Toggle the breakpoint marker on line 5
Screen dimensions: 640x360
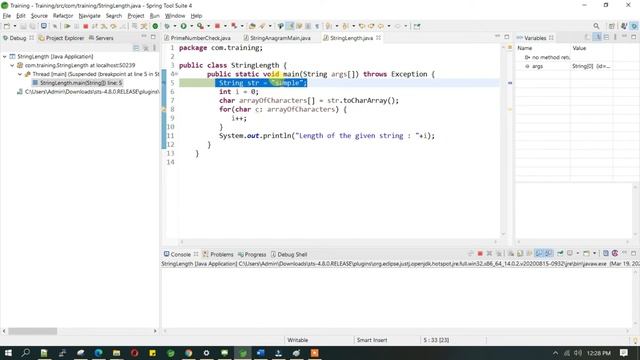(164, 83)
